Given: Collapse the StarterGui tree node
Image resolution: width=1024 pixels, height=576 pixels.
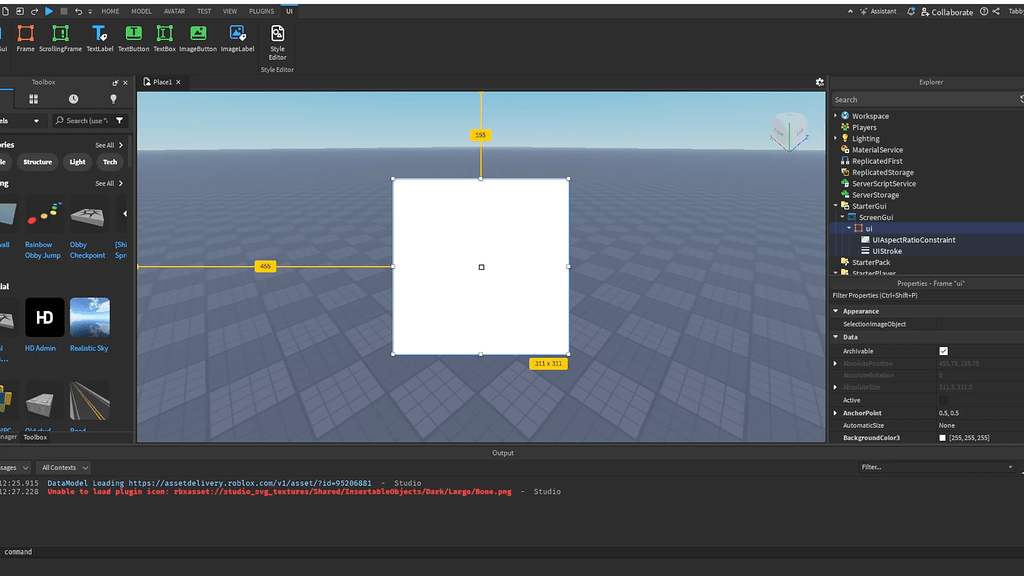Looking at the screenshot, I should click(x=835, y=206).
